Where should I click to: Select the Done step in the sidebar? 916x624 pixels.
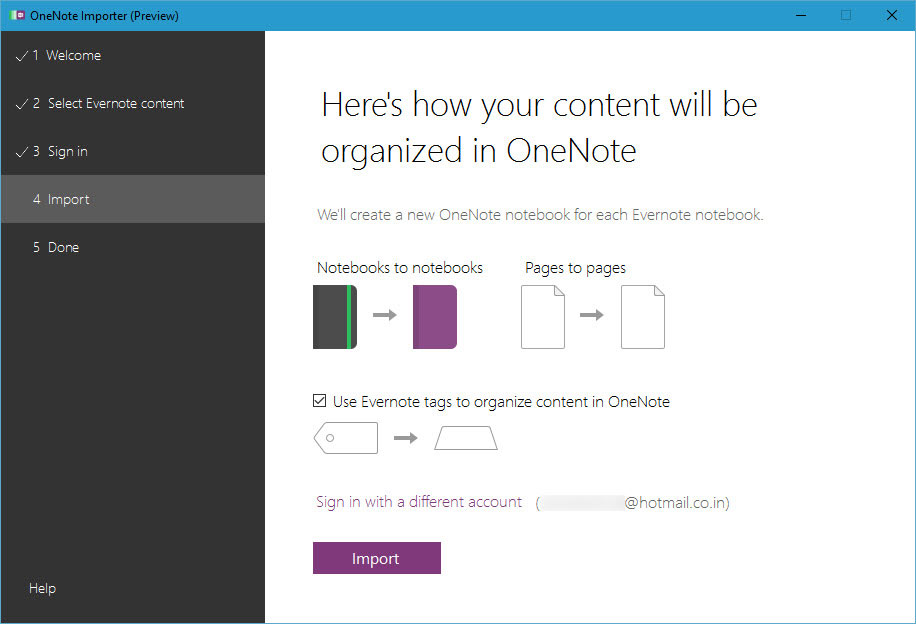pyautogui.click(x=63, y=247)
